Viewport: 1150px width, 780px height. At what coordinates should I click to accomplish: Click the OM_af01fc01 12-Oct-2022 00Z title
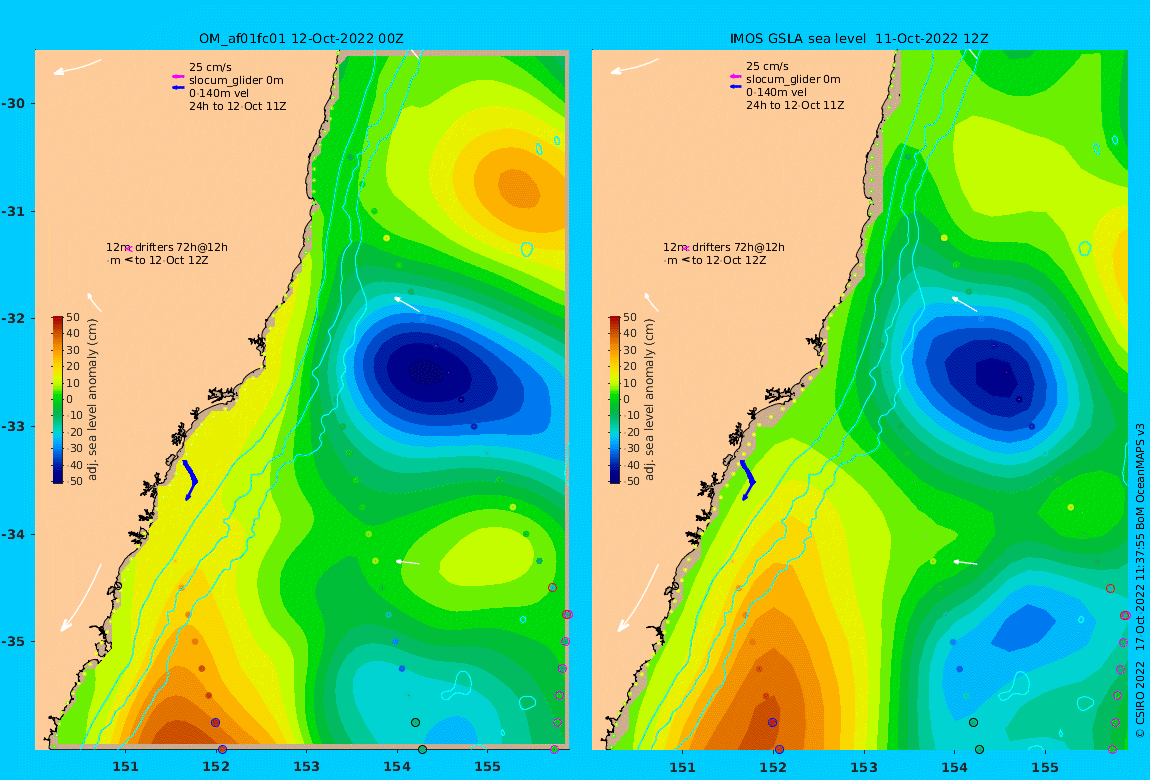click(301, 39)
